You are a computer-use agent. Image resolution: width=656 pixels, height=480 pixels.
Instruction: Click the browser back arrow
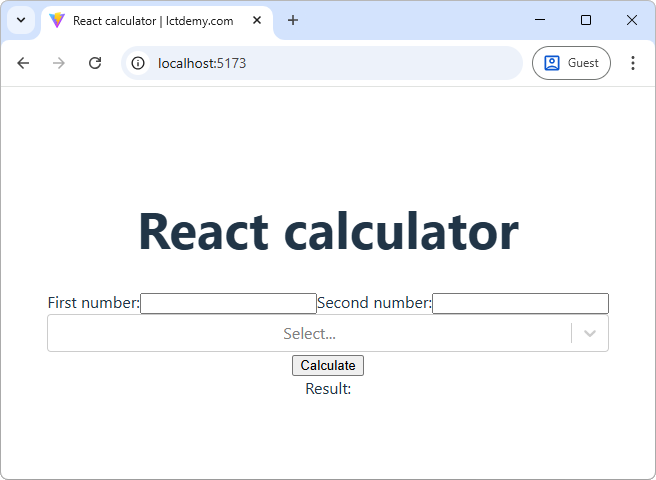coord(23,63)
